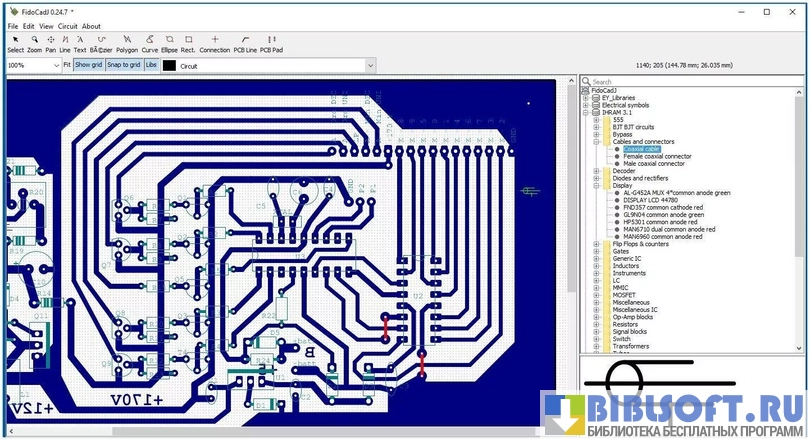Open the 100% zoom level dropdown

[33, 65]
